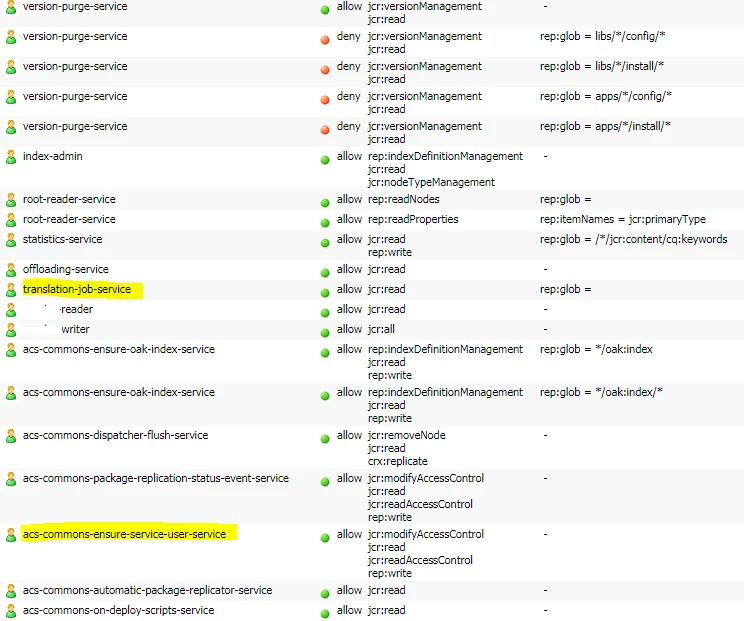Viewport: 744px width, 621px height.
Task: Click the offloading-service principal name
Action: tap(65, 269)
